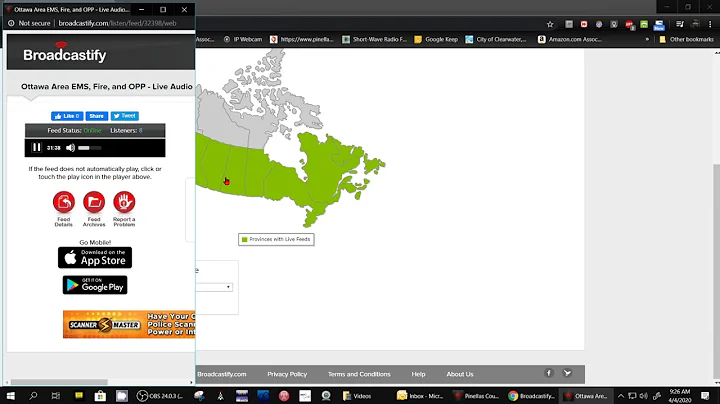
Task: Click the Facebook Like button
Action: coord(67,116)
